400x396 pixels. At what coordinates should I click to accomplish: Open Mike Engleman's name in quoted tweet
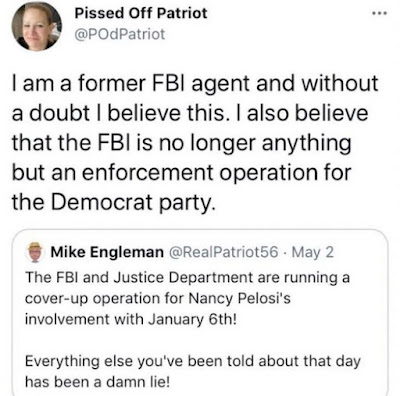(107, 252)
